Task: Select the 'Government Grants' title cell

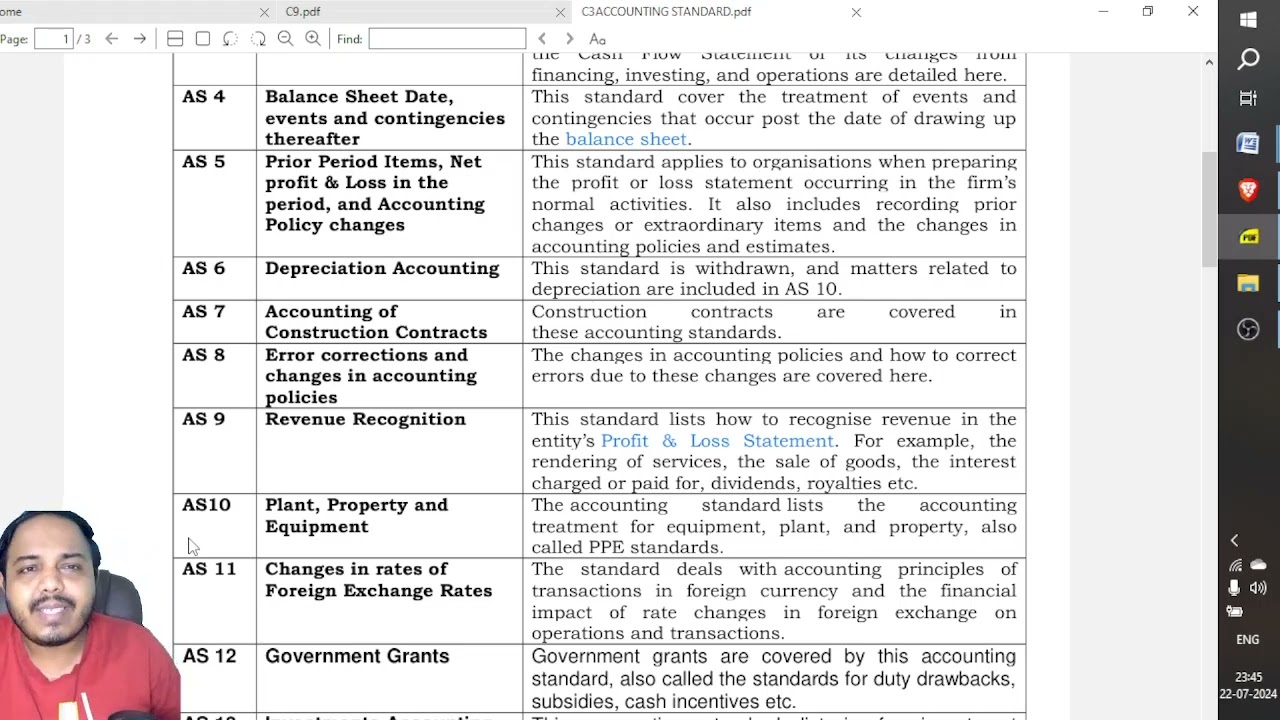Action: pyautogui.click(x=357, y=656)
